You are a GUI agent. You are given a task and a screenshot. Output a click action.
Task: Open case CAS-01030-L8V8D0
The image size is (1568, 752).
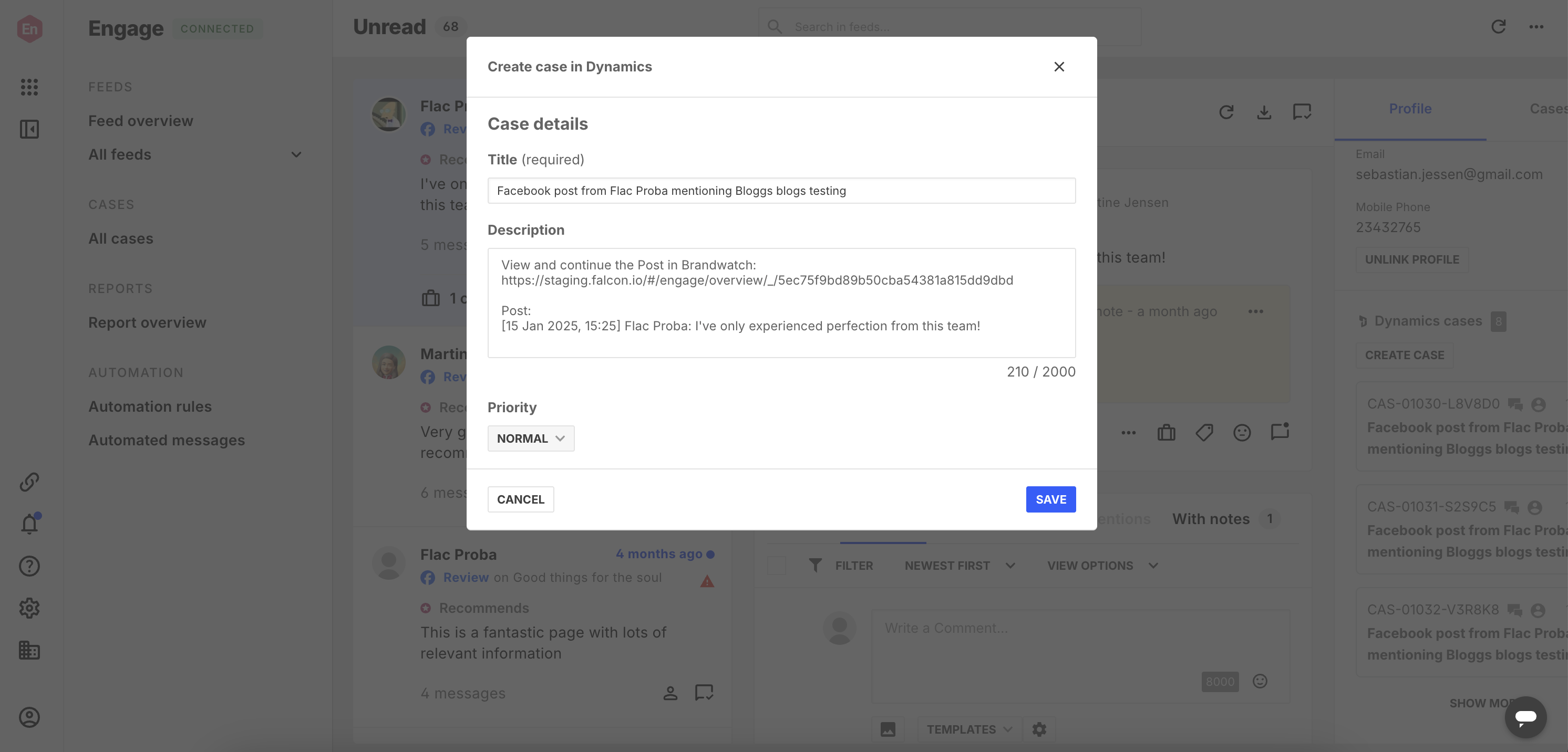coord(1461,426)
